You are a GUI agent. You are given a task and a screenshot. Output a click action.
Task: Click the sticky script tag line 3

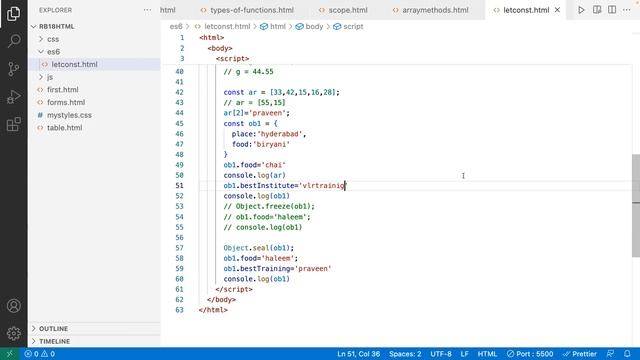click(x=232, y=59)
